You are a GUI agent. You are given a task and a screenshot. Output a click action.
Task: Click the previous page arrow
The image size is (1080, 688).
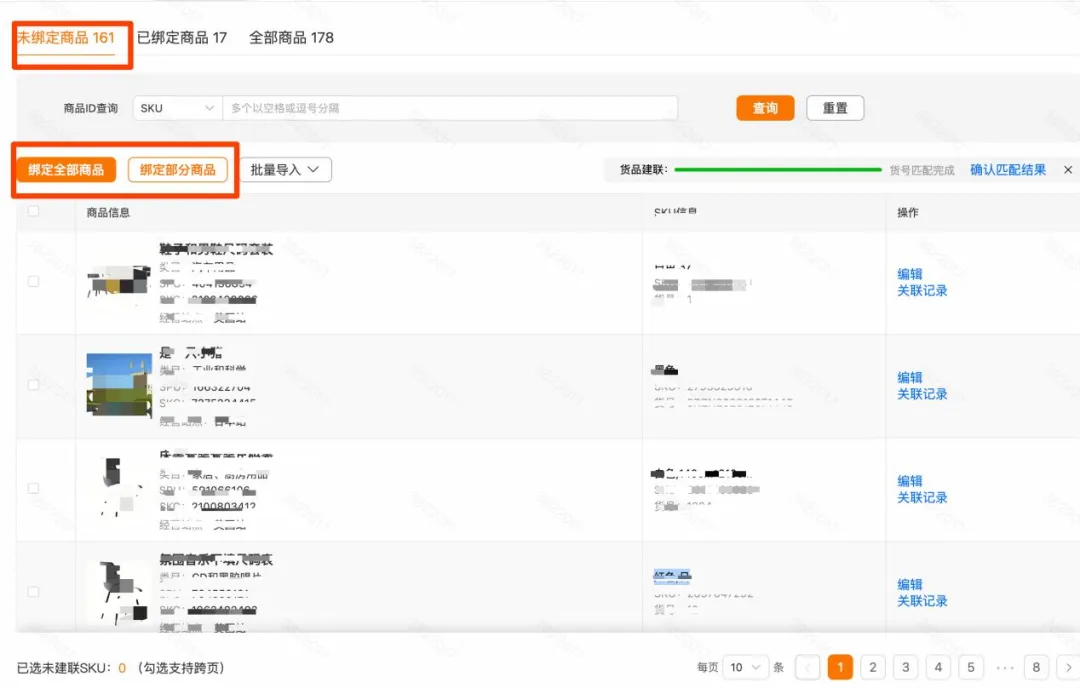[807, 667]
